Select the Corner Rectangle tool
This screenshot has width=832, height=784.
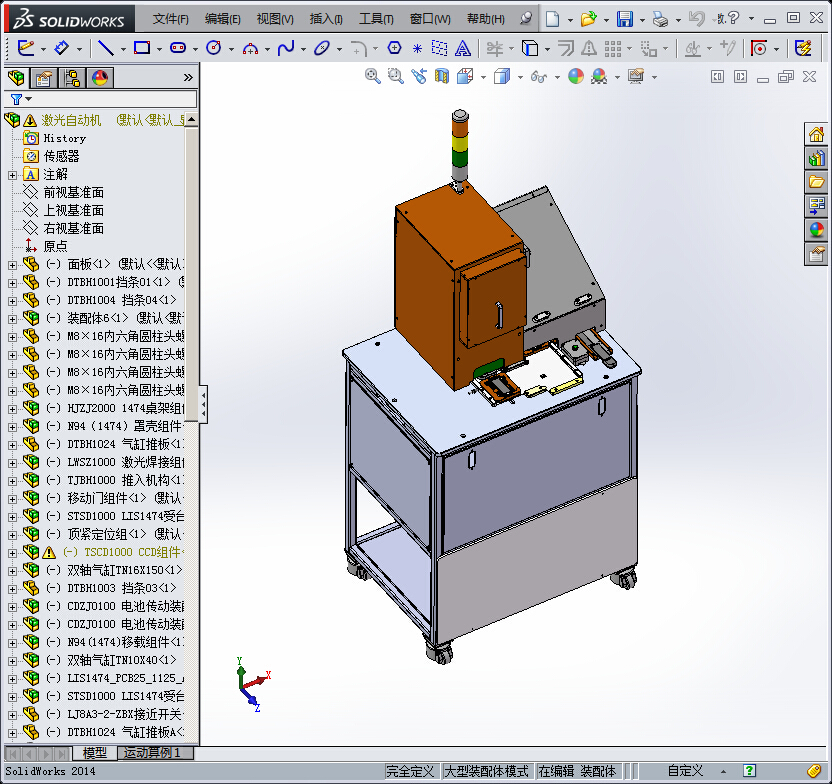[x=142, y=48]
